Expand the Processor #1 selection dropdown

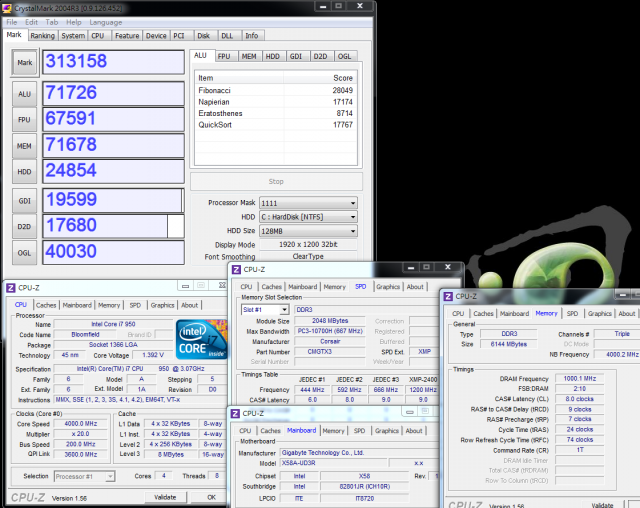(x=84, y=476)
